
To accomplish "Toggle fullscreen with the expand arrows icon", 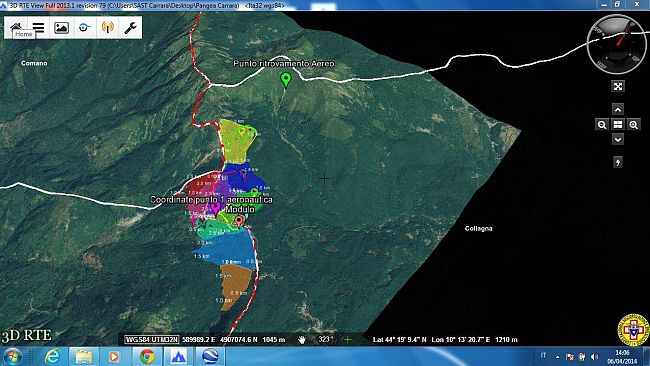I will [x=618, y=86].
